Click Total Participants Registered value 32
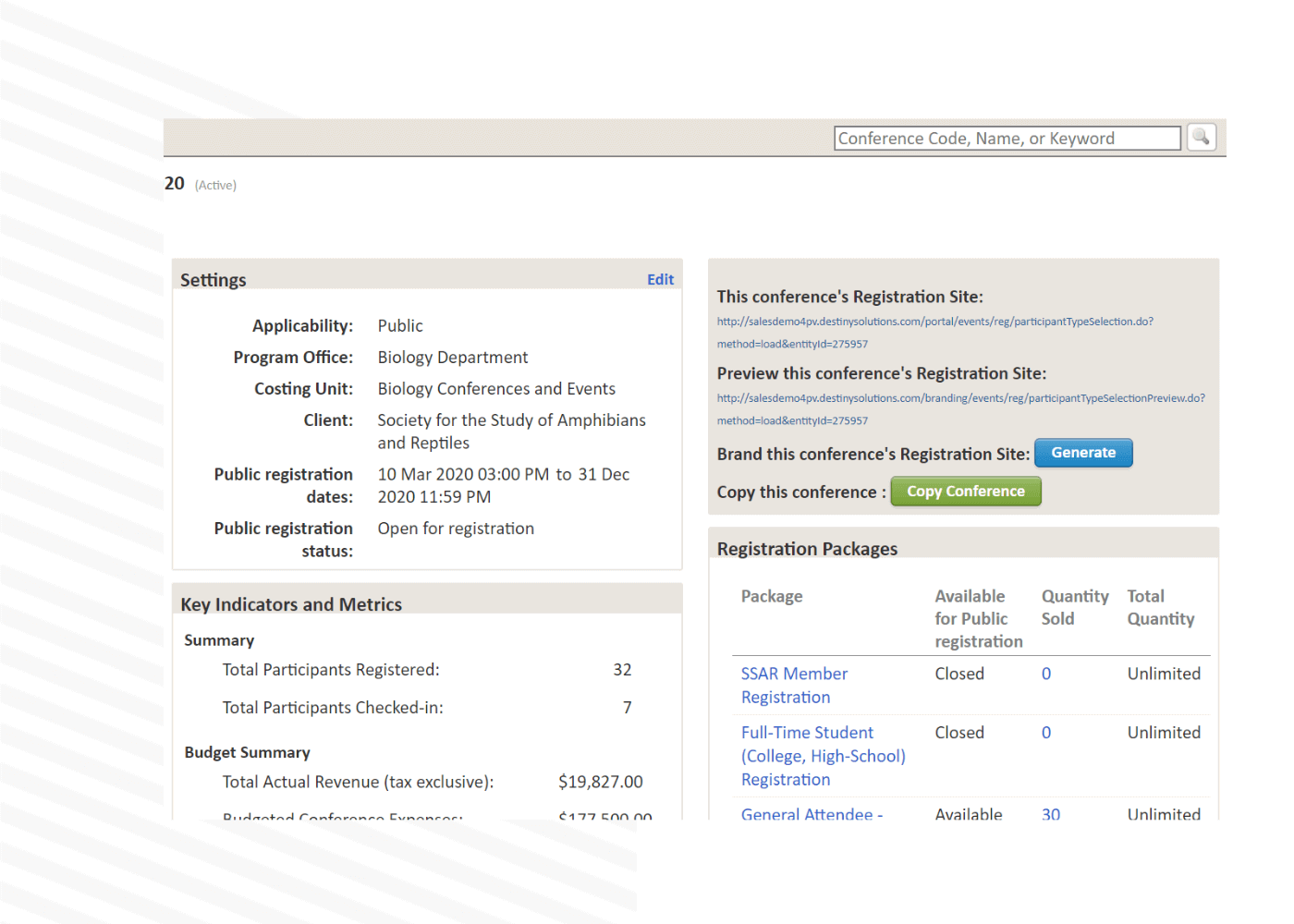The height and width of the screenshot is (924, 1294). click(622, 669)
